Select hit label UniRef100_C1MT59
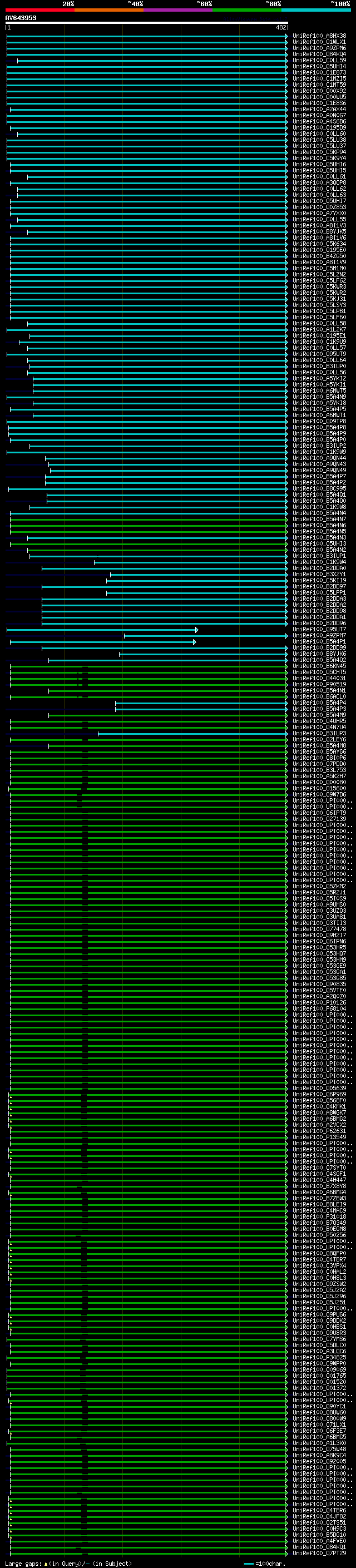The width and height of the screenshot is (356, 1568). 319,85
